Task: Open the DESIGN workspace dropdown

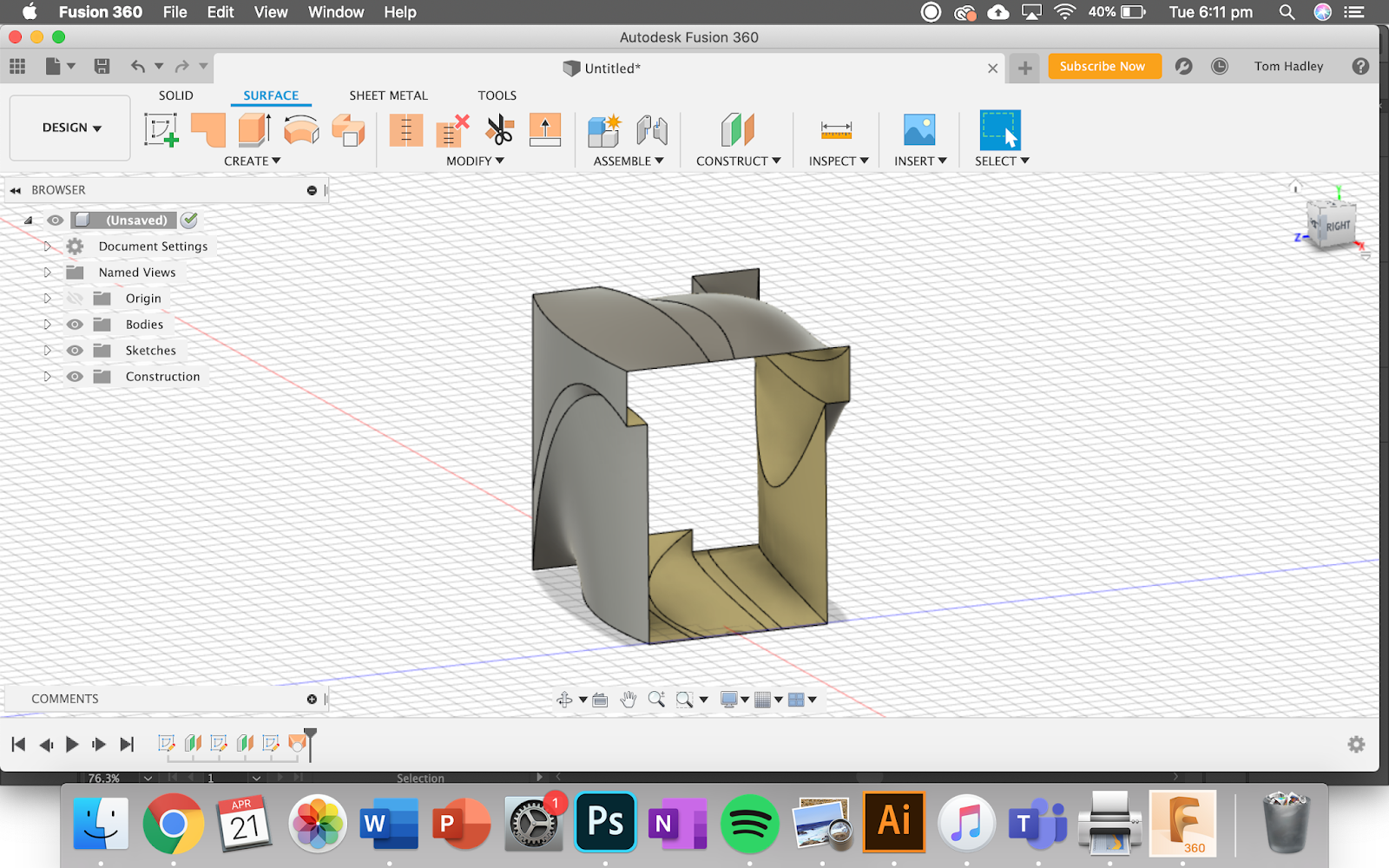Action: click(x=70, y=128)
